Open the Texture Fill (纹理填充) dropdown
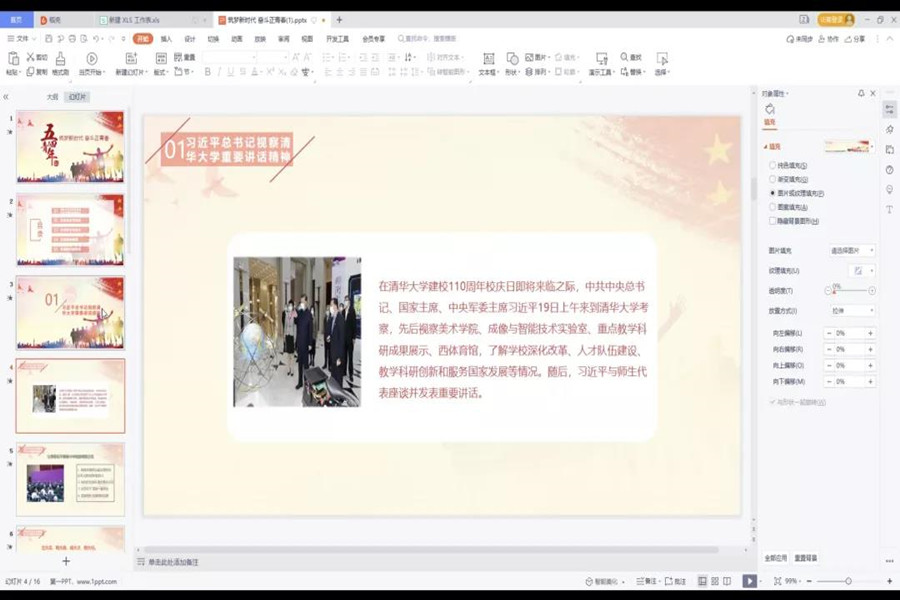Viewport: 900px width, 600px height. click(x=861, y=270)
